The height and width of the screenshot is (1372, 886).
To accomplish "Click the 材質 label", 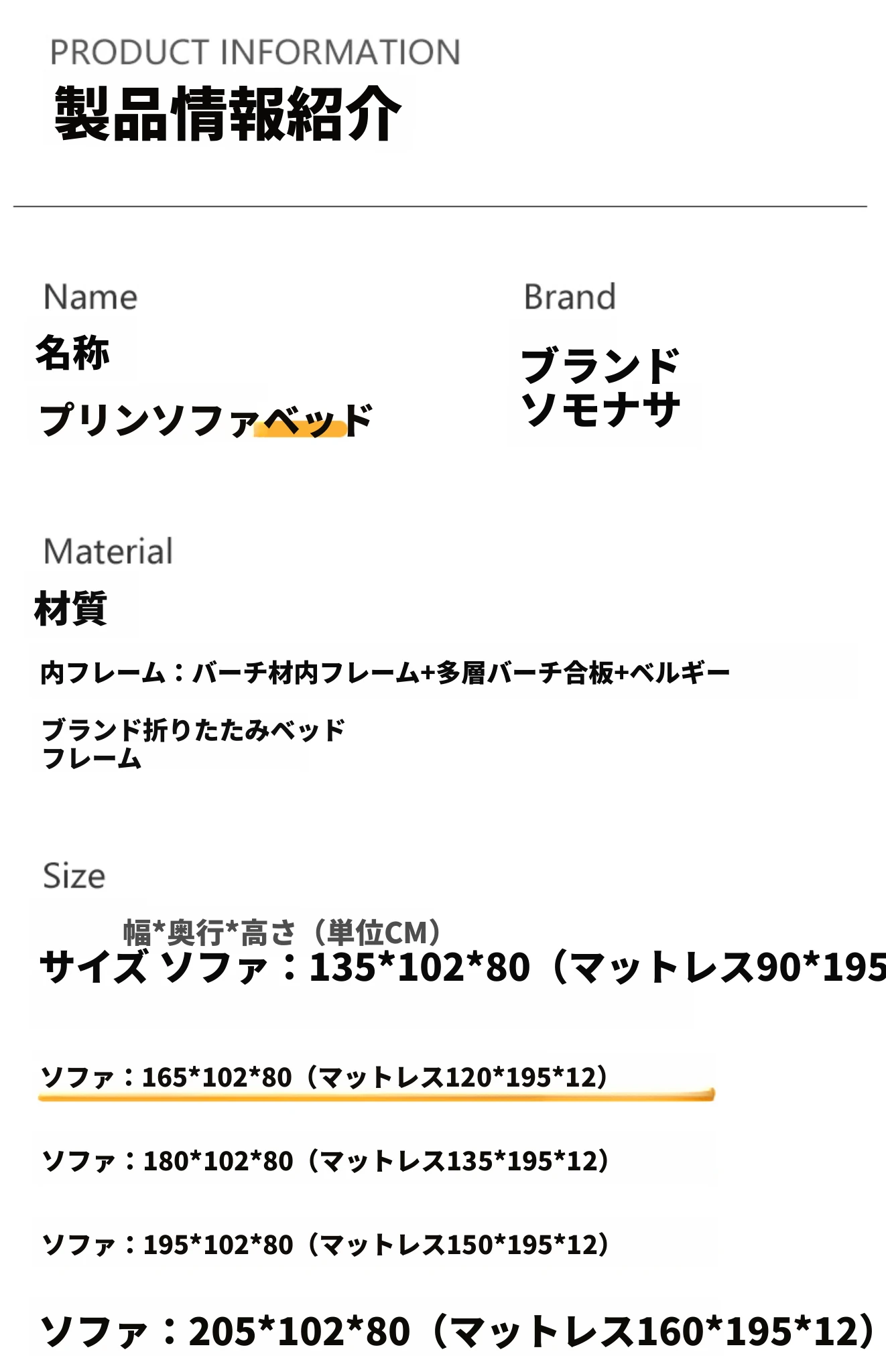I will (x=70, y=608).
